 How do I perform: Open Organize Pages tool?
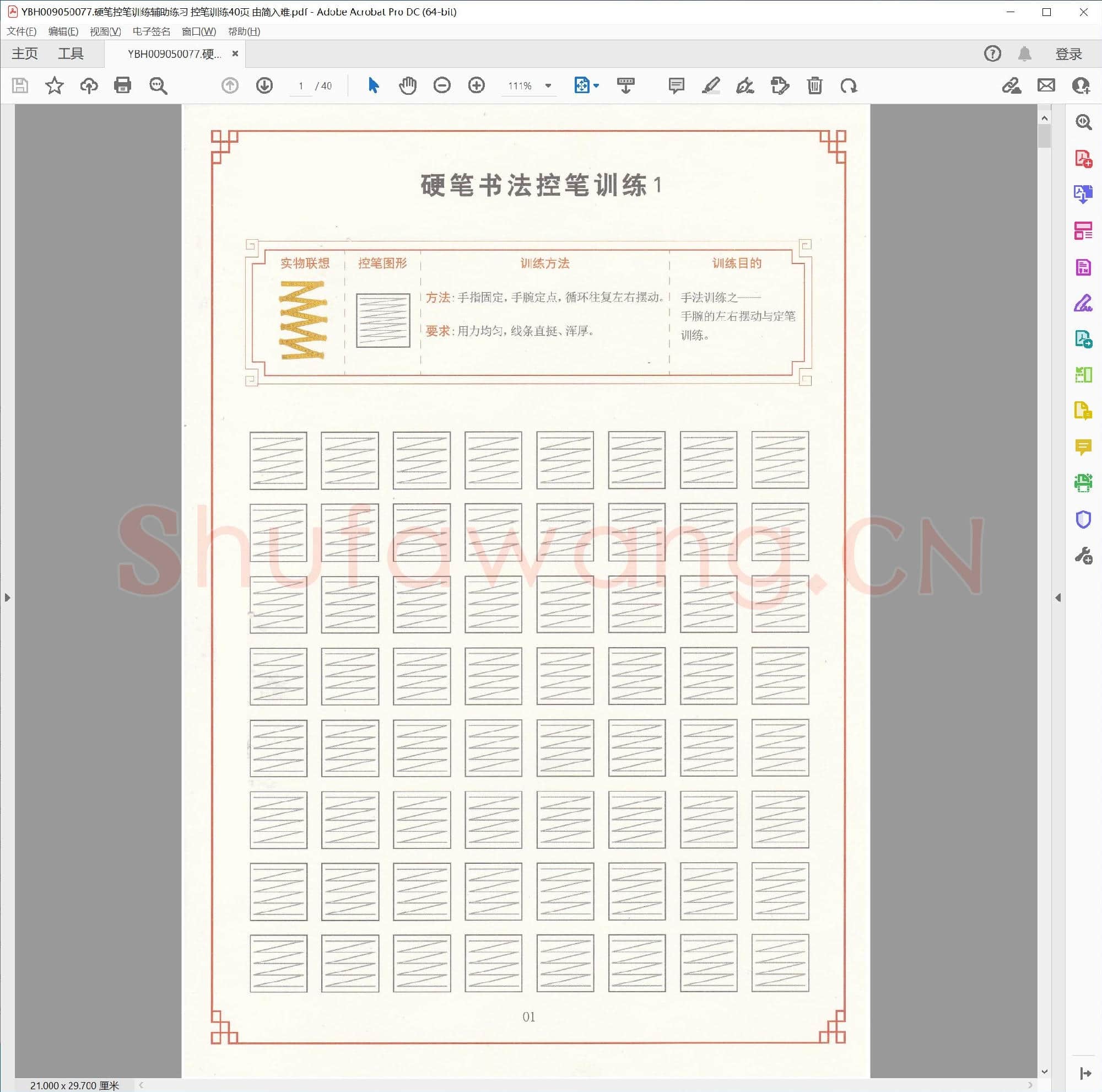click(1083, 231)
